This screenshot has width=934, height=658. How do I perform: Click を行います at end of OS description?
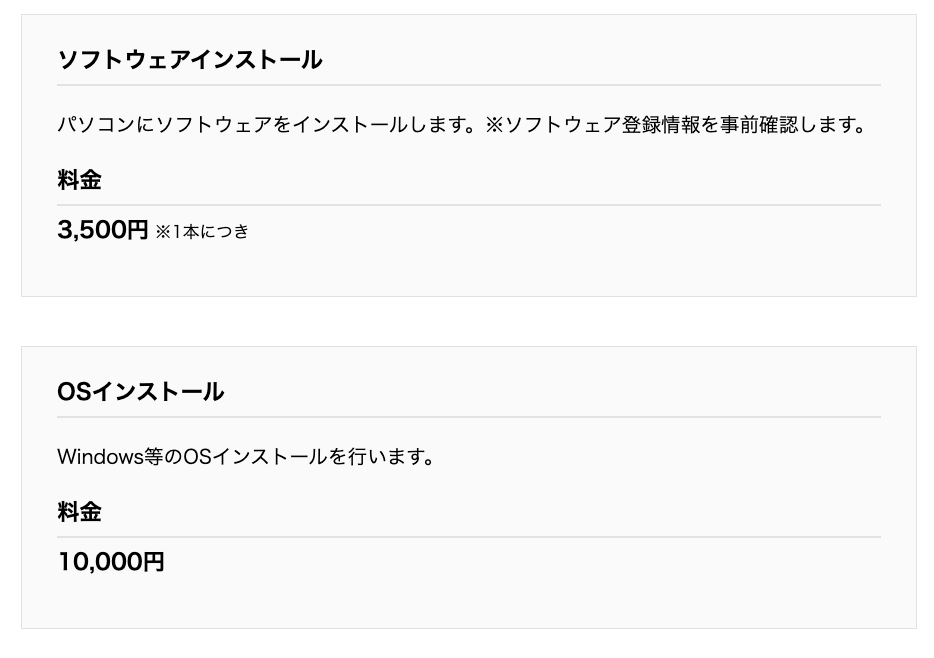tap(380, 458)
